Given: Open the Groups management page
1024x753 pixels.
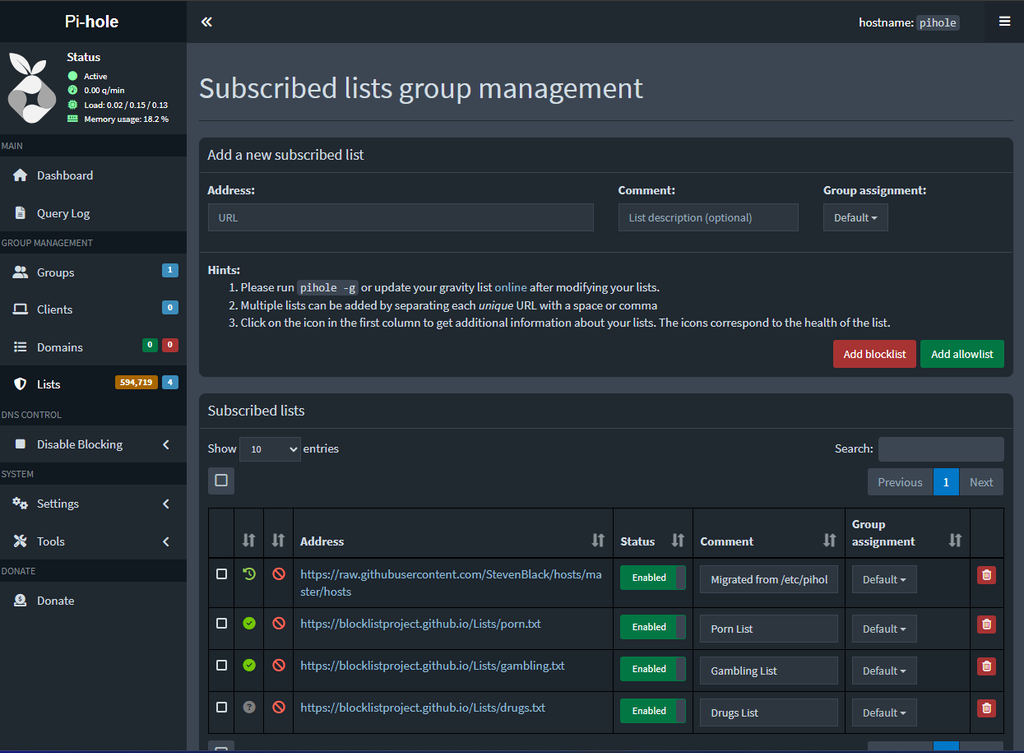Looking at the screenshot, I should 93,272.
